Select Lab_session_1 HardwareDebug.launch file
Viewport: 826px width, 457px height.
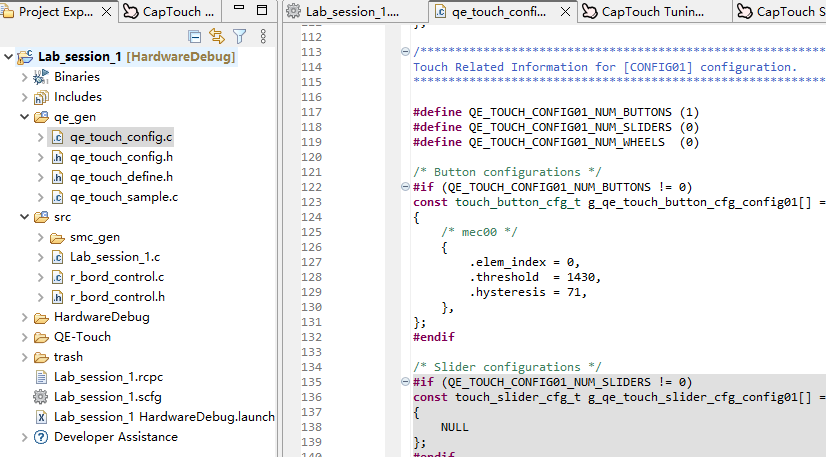click(x=164, y=417)
